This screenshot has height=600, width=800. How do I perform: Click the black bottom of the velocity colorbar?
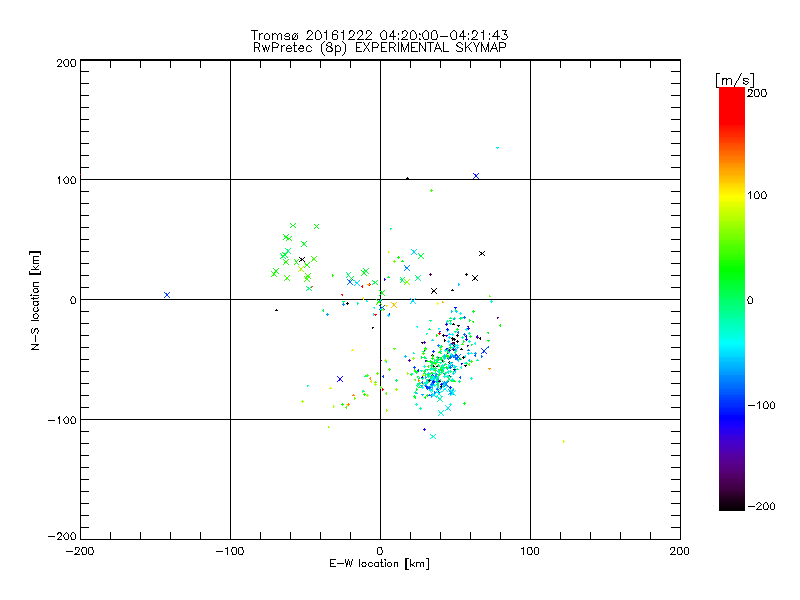pyautogui.click(x=732, y=504)
